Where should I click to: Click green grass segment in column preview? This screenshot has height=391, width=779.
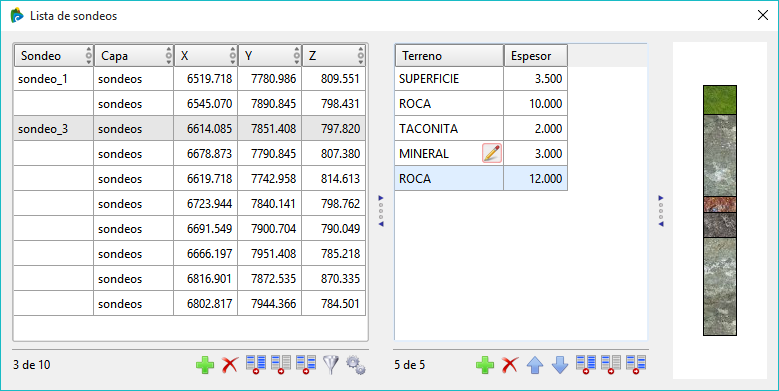click(720, 100)
